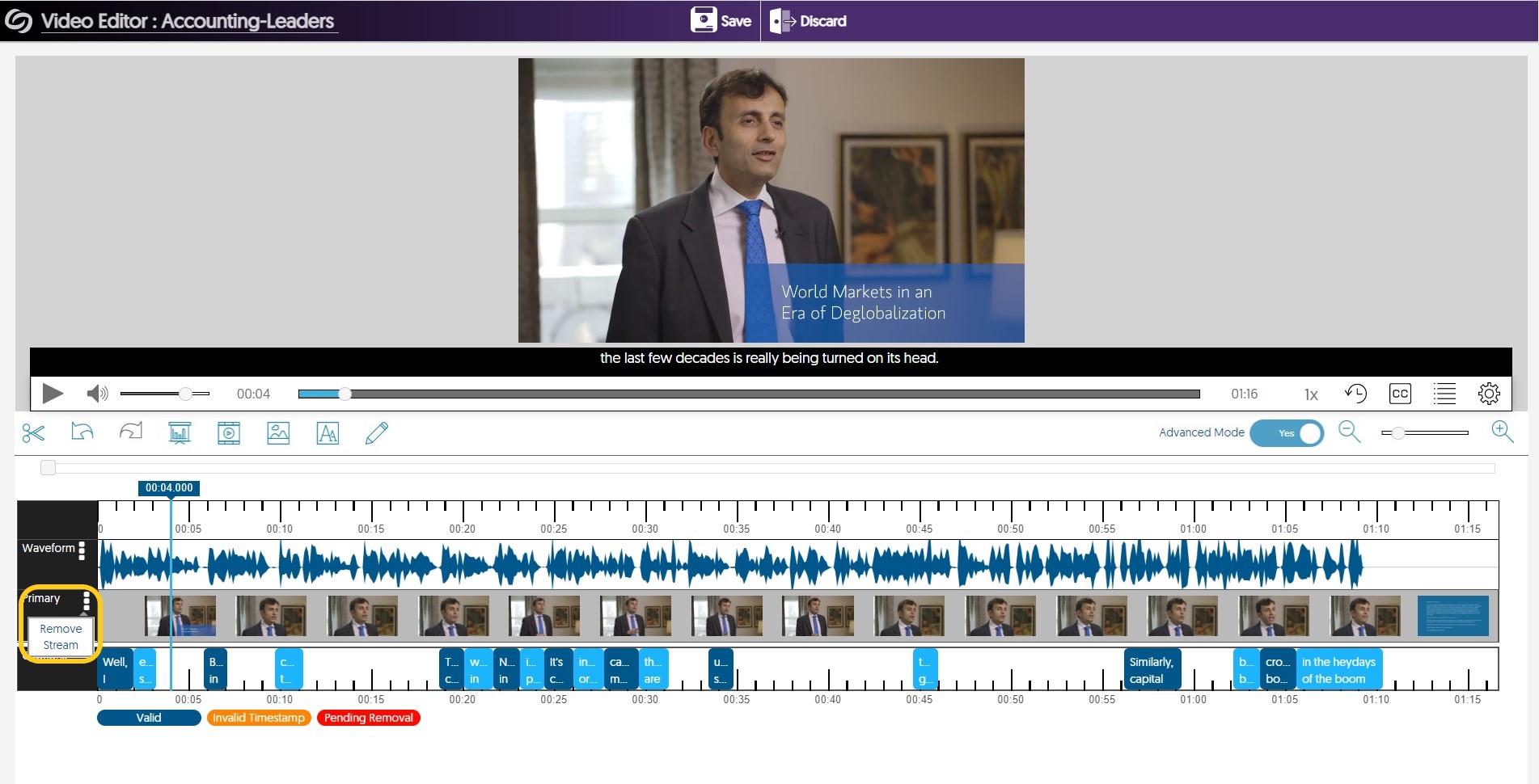Select the pencil edit tool
This screenshot has height=784, width=1539.
click(x=377, y=433)
